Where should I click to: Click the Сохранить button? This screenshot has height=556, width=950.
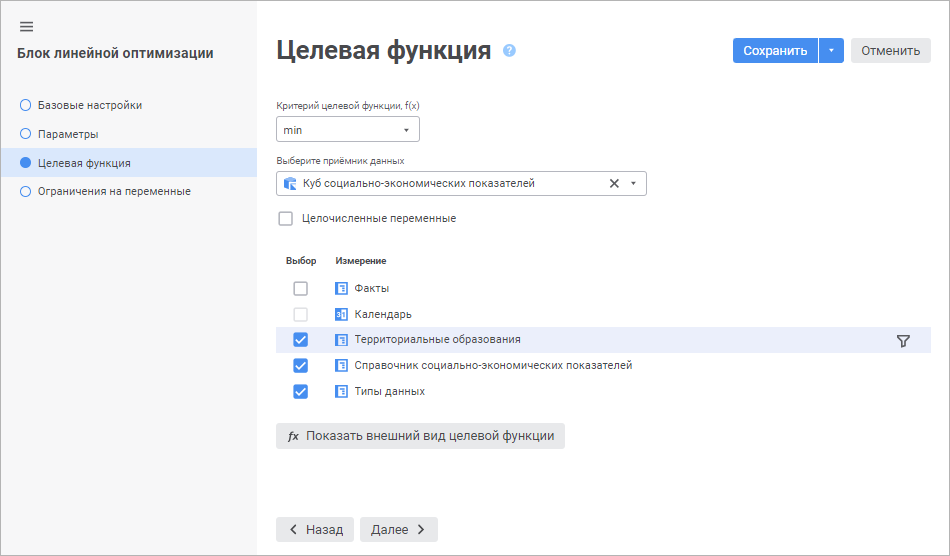[x=775, y=51]
